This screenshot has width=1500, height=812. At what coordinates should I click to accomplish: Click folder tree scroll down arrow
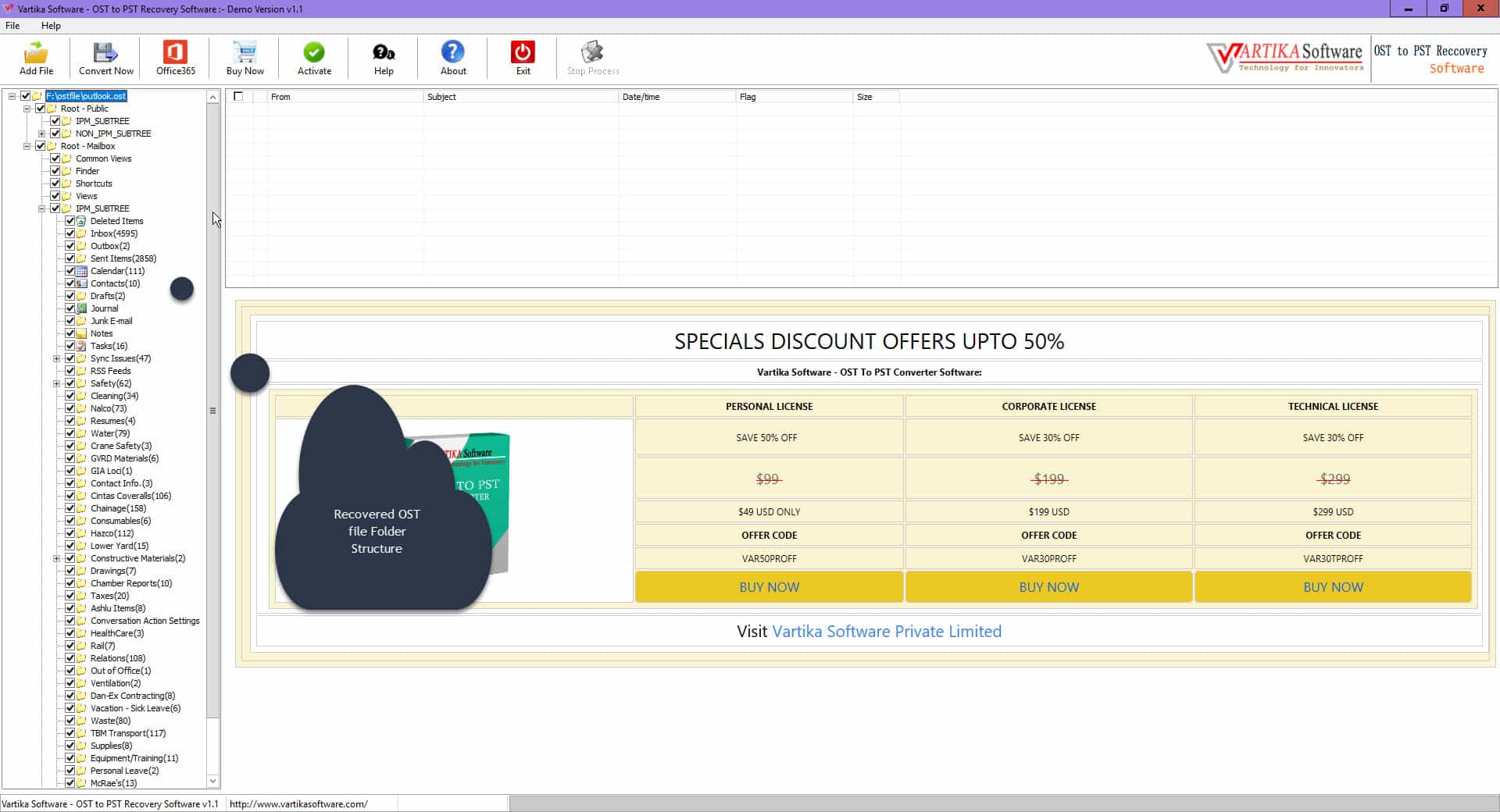point(212,782)
